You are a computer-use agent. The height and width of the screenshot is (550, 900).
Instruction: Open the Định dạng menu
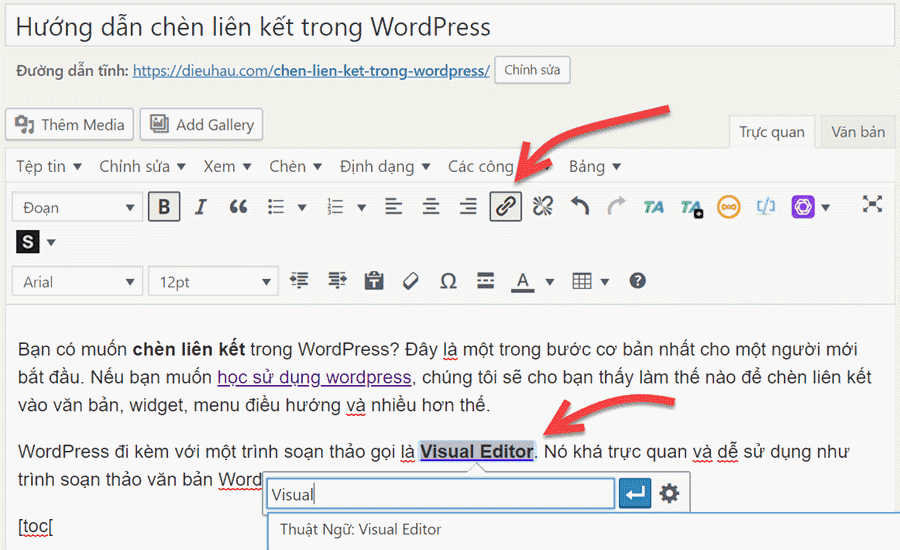(x=385, y=166)
